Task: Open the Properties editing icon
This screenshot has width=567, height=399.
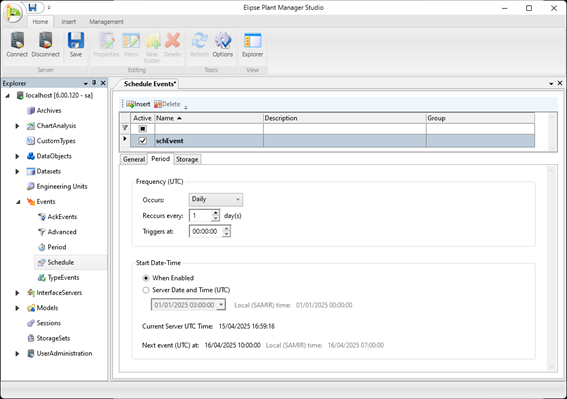Action: click(x=106, y=44)
